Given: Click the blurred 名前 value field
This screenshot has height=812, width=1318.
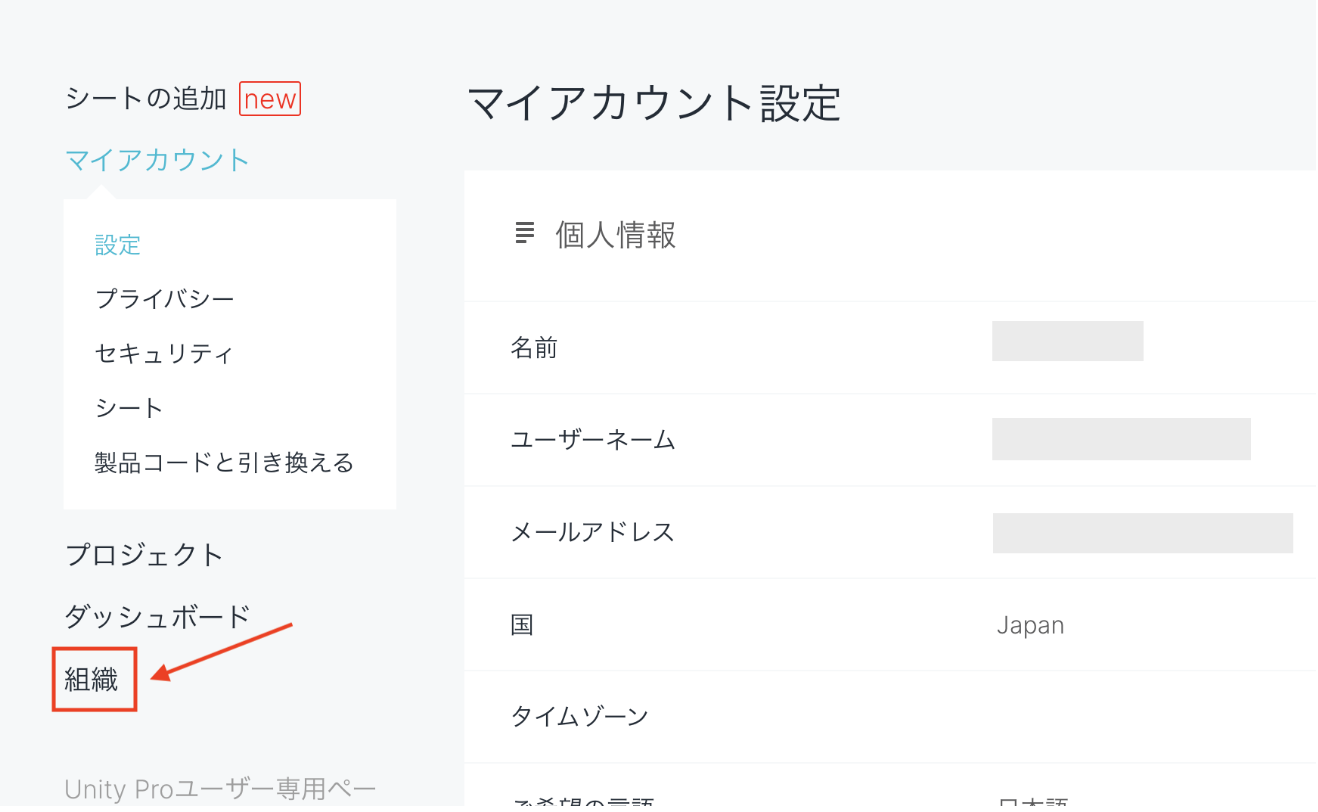Looking at the screenshot, I should [x=1067, y=342].
